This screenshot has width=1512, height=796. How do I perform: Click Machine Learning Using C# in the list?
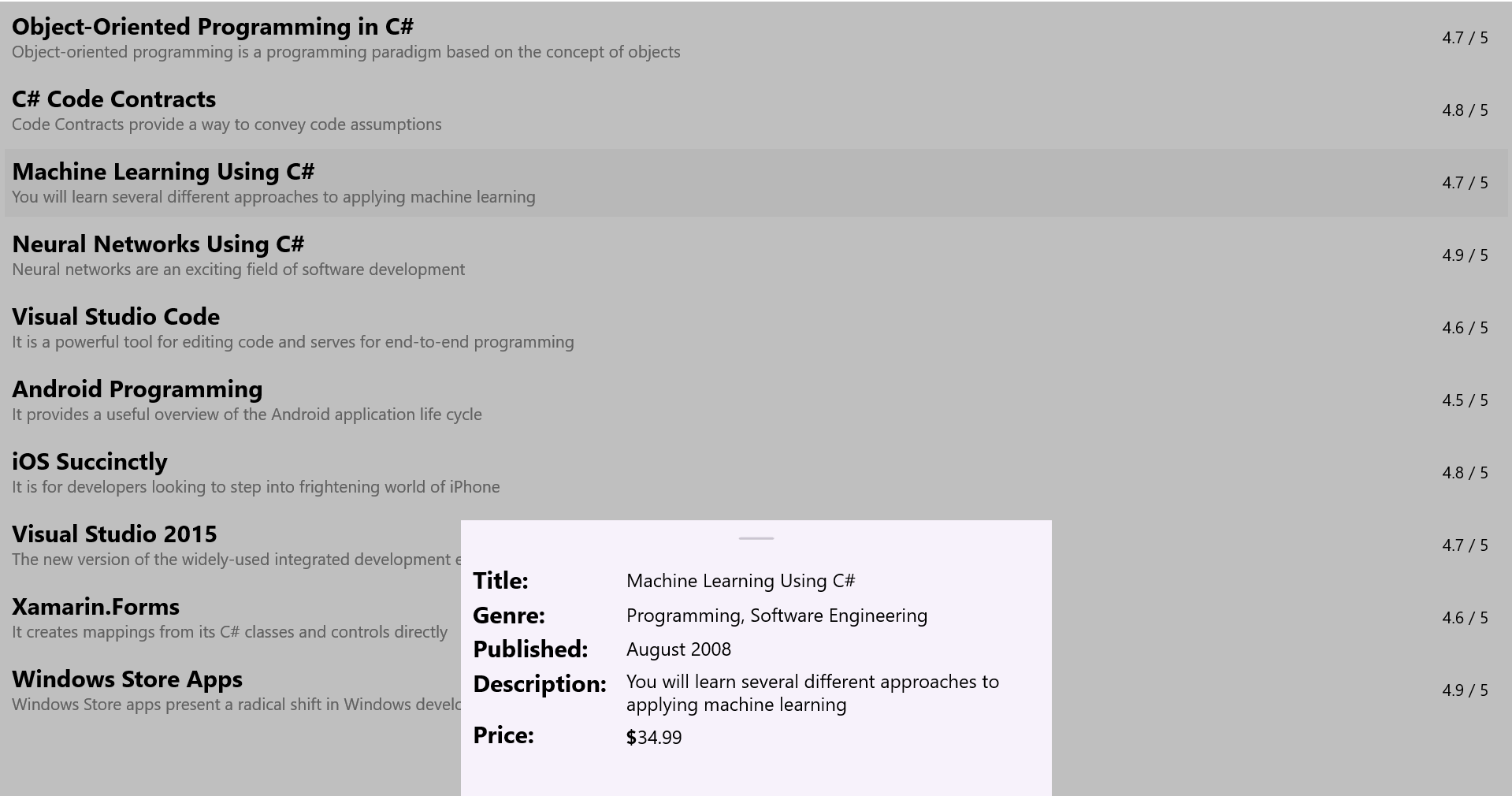pyautogui.click(x=164, y=173)
